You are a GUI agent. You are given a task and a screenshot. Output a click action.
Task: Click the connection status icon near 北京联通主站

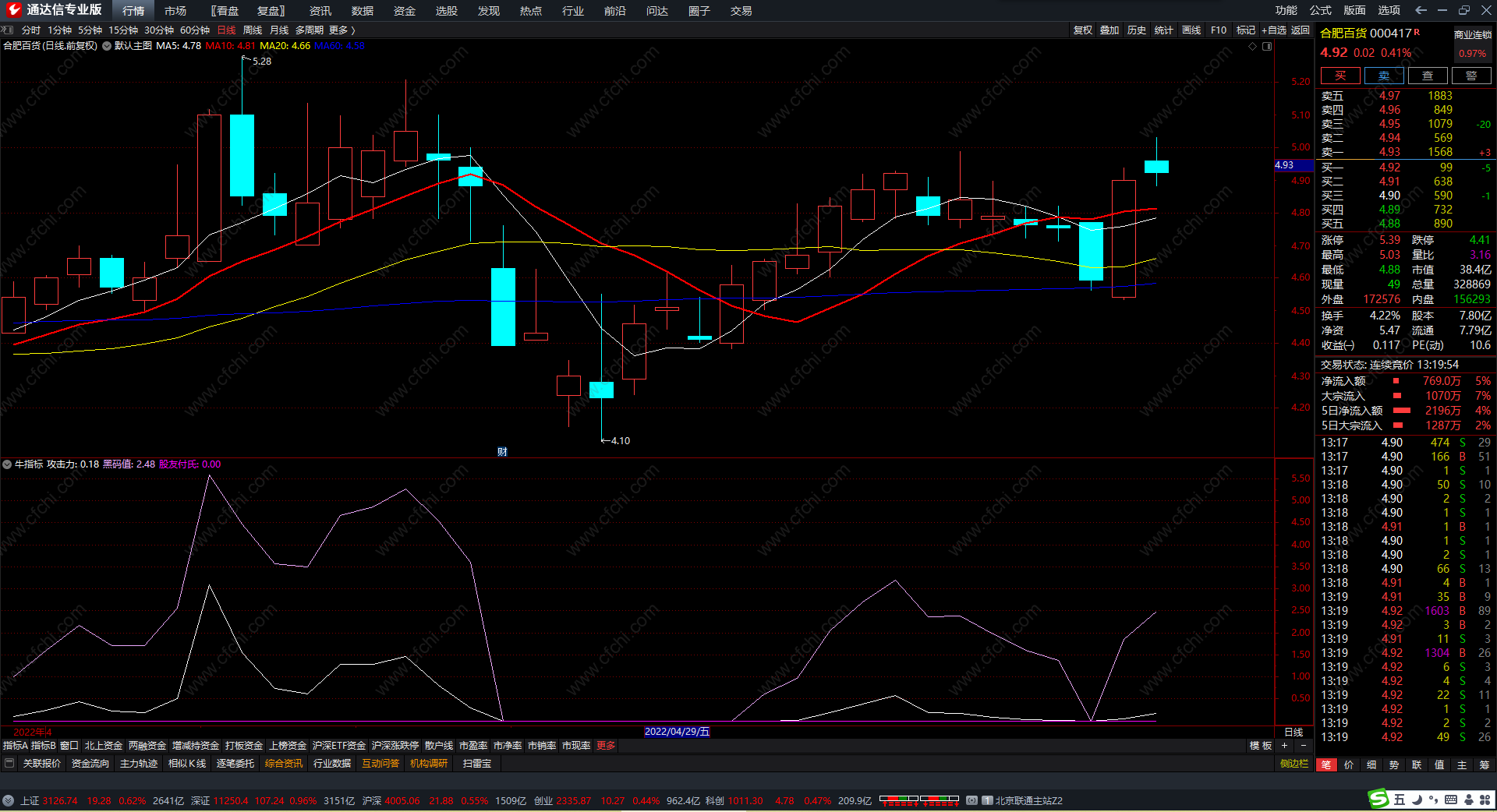[x=972, y=800]
